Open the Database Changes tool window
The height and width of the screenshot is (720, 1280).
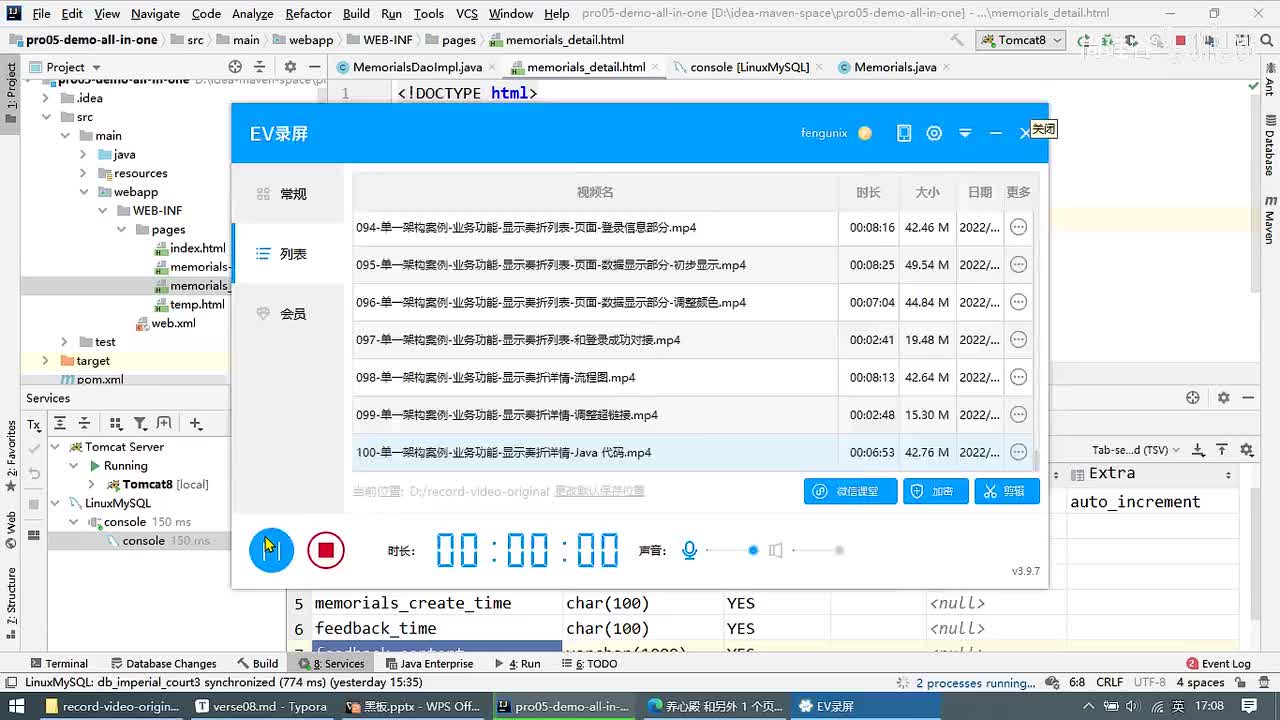point(163,663)
